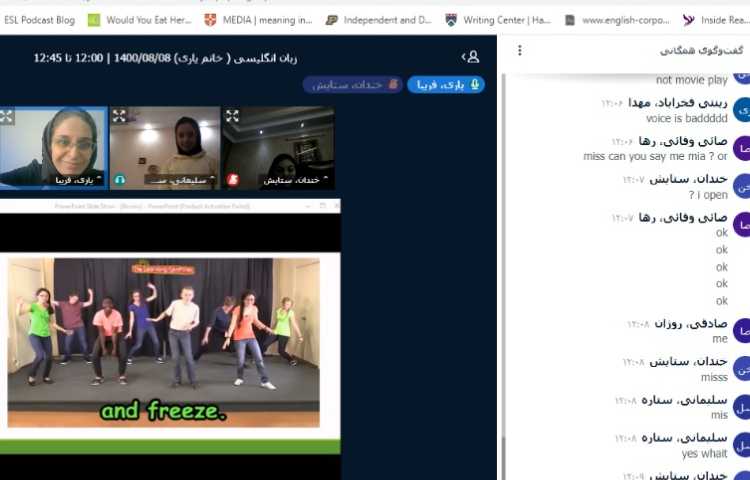Open dropdown caret on rightmost webcam name

coord(326,180)
